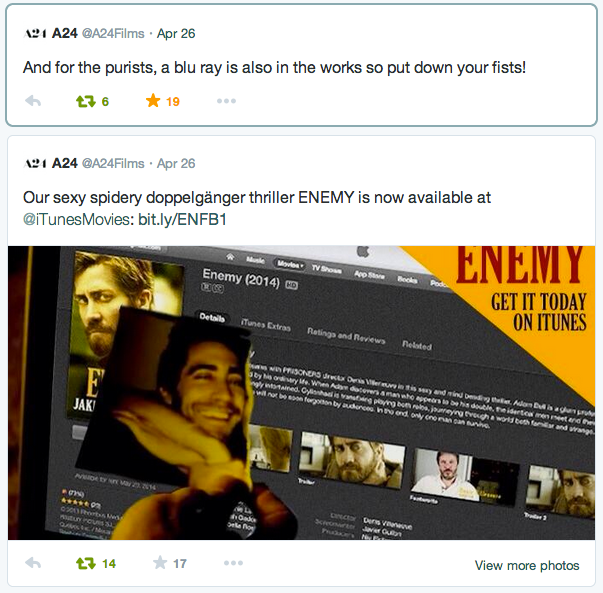Unfavorite the blu ray tweet star
This screenshot has width=603, height=593.
tap(153, 101)
